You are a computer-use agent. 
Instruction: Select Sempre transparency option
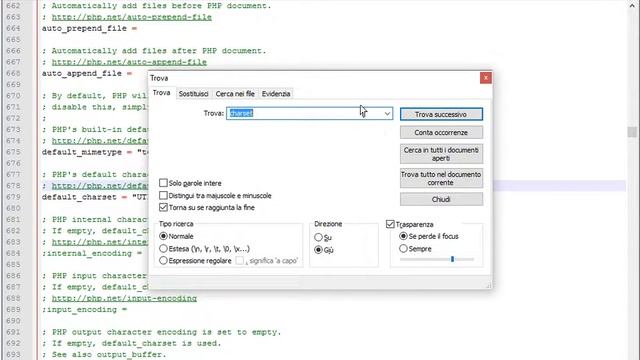(403, 248)
